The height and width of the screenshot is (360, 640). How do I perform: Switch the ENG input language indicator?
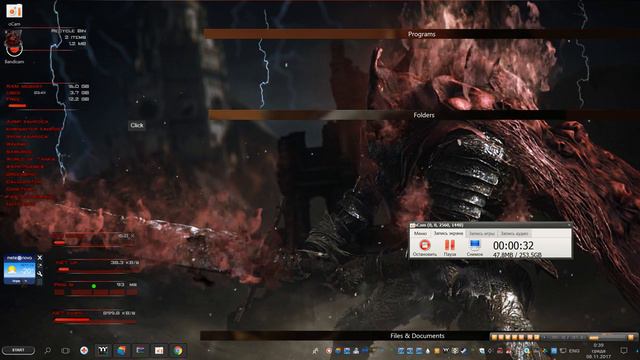point(574,351)
